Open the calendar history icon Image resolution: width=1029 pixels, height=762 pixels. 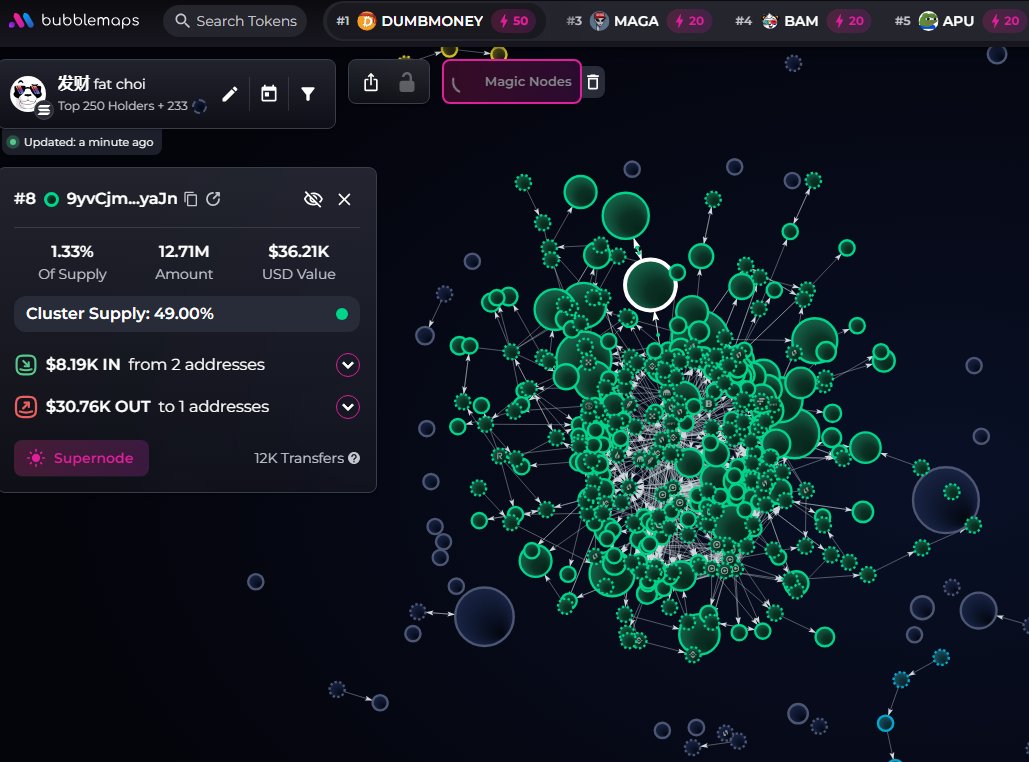(x=269, y=94)
